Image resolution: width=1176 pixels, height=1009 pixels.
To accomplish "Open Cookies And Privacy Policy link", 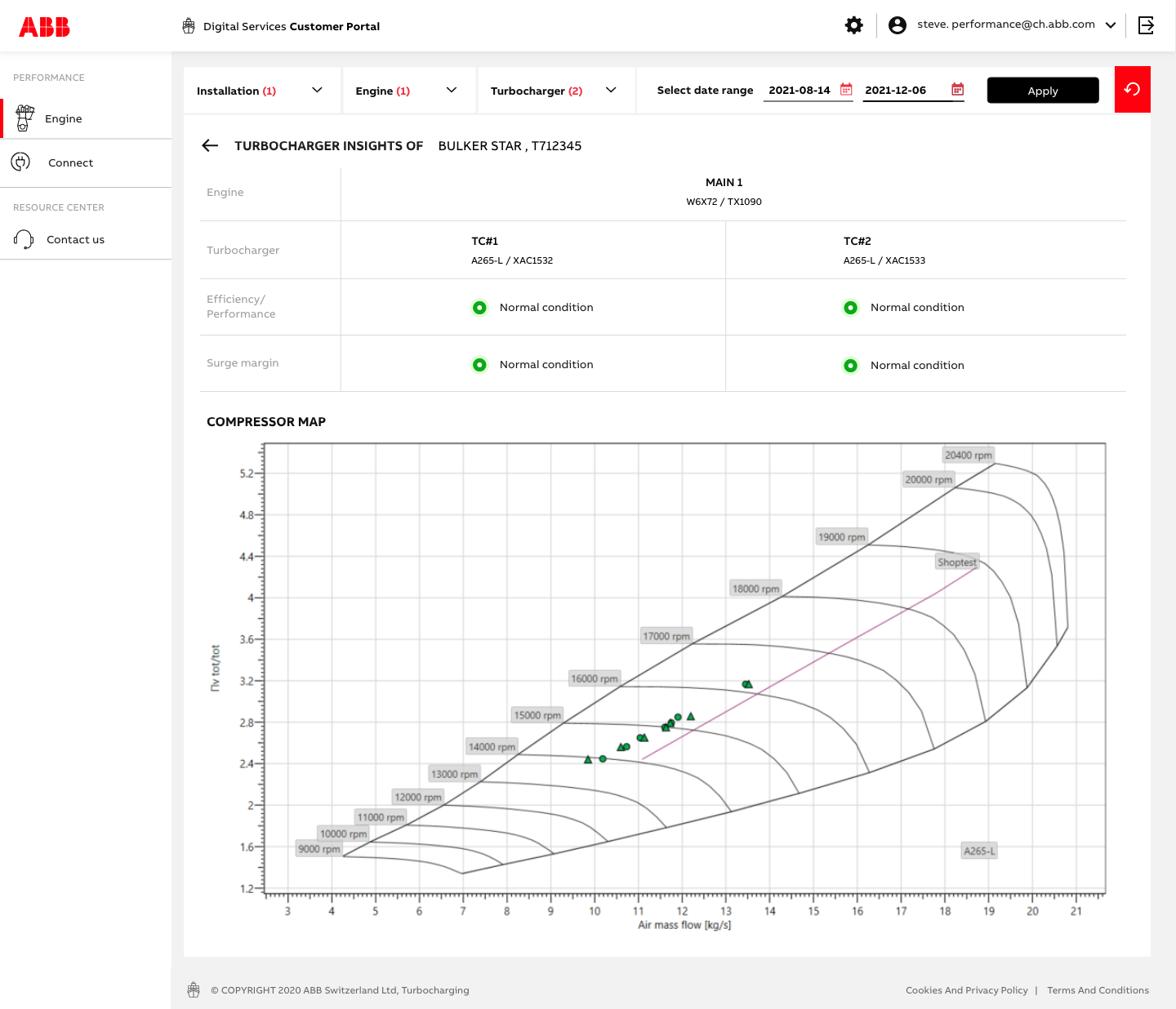I will (966, 990).
